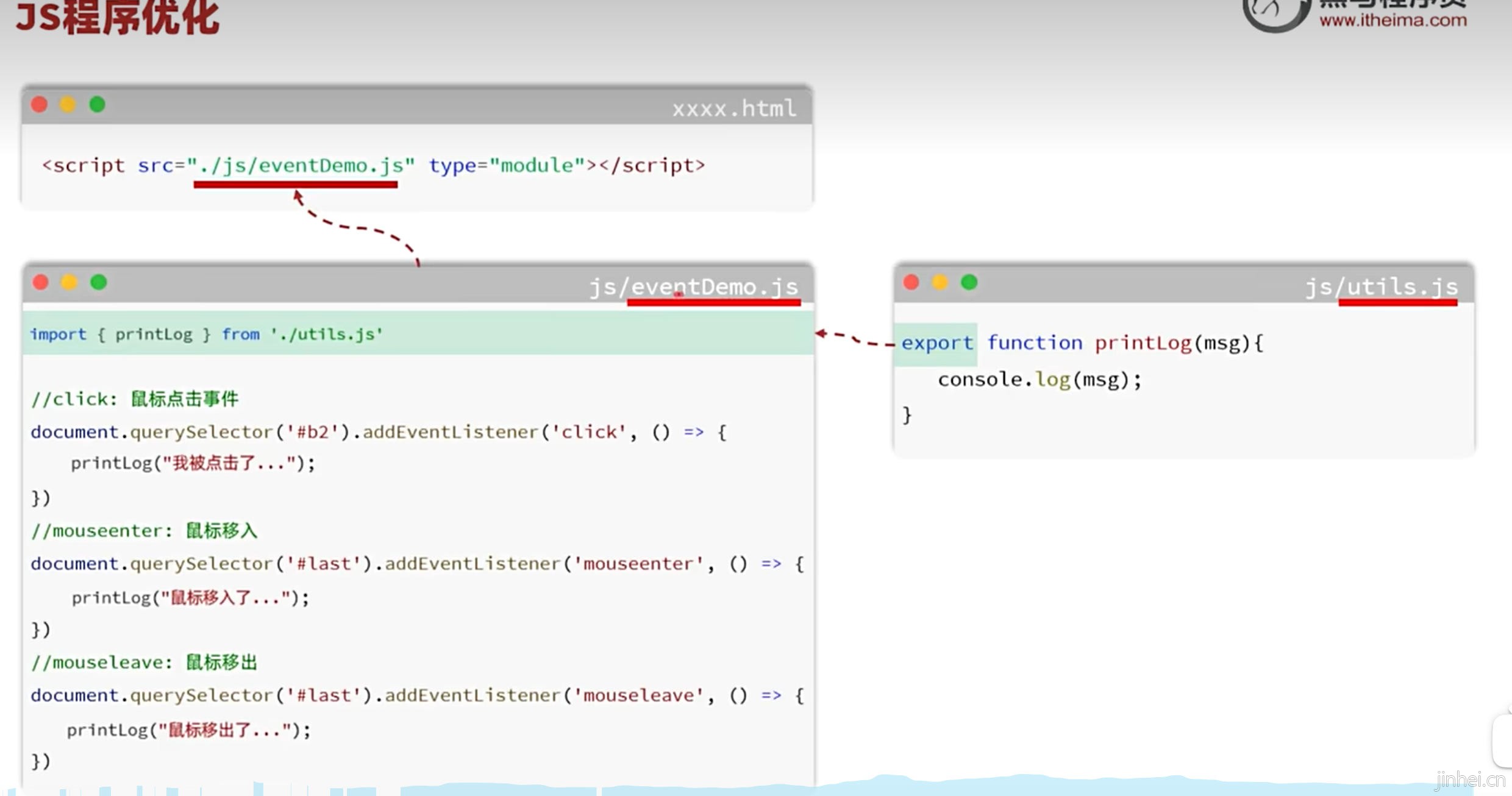
Task: Click the green dot in js/eventDemo.js window
Action: [99, 282]
